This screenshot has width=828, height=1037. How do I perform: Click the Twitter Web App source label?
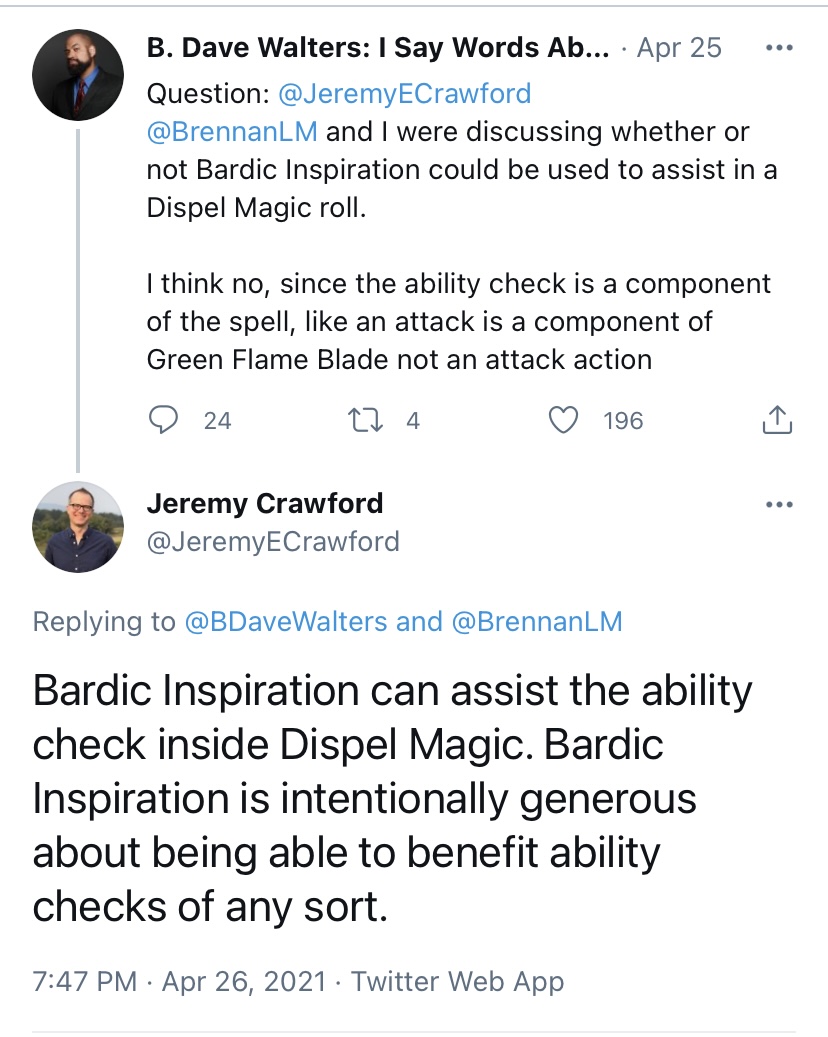click(458, 981)
